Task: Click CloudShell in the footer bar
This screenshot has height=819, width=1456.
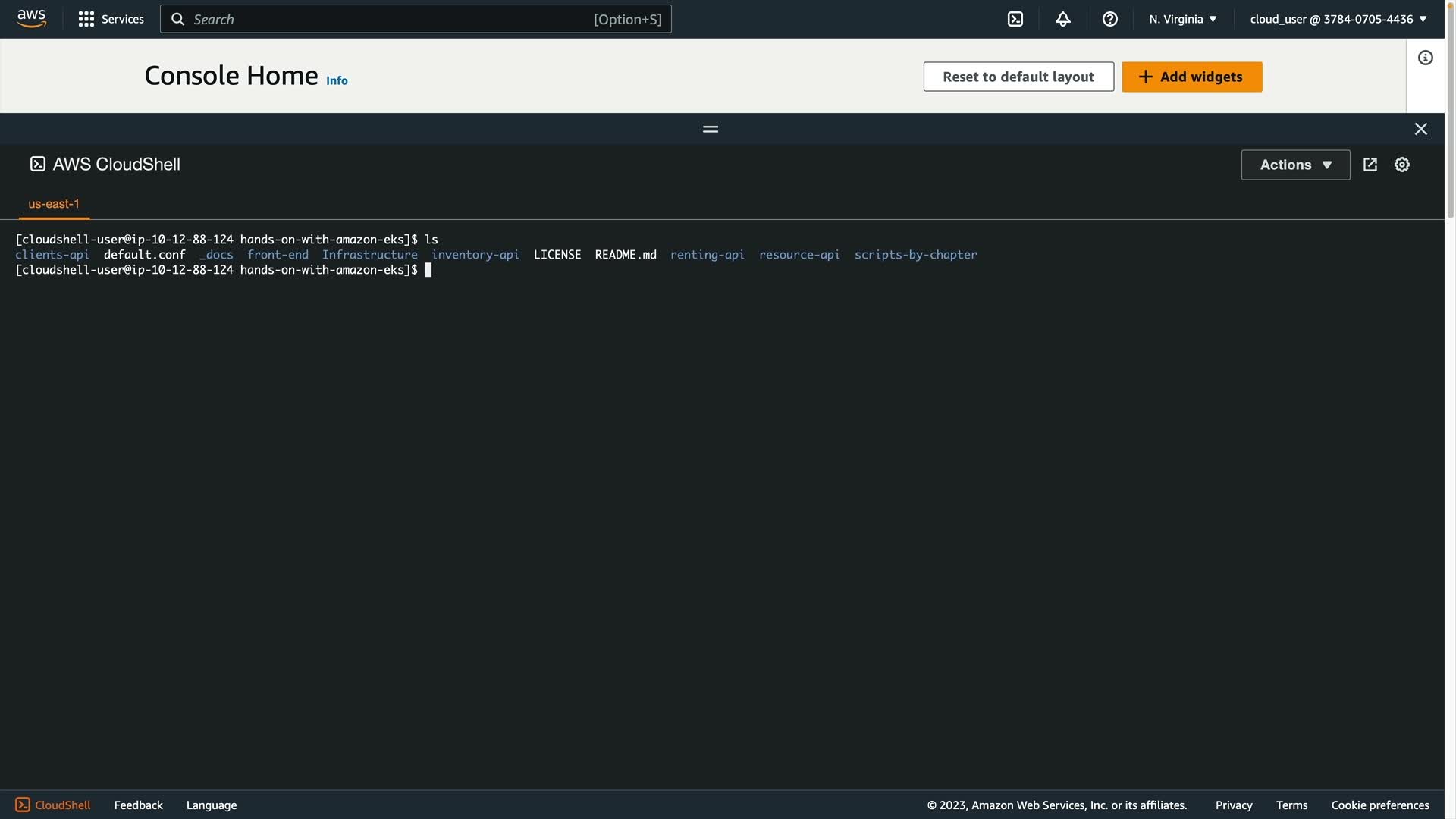Action: (53, 805)
